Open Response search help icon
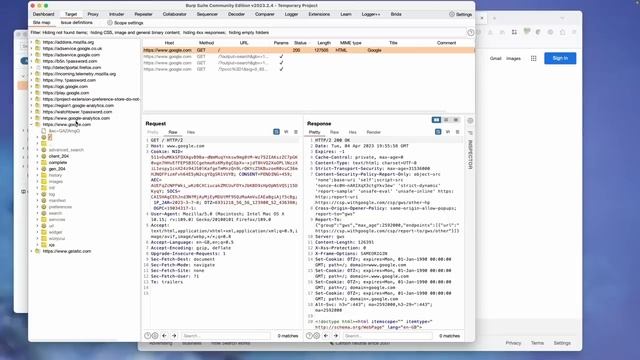Viewport: 640px width, 360px height. (309, 336)
